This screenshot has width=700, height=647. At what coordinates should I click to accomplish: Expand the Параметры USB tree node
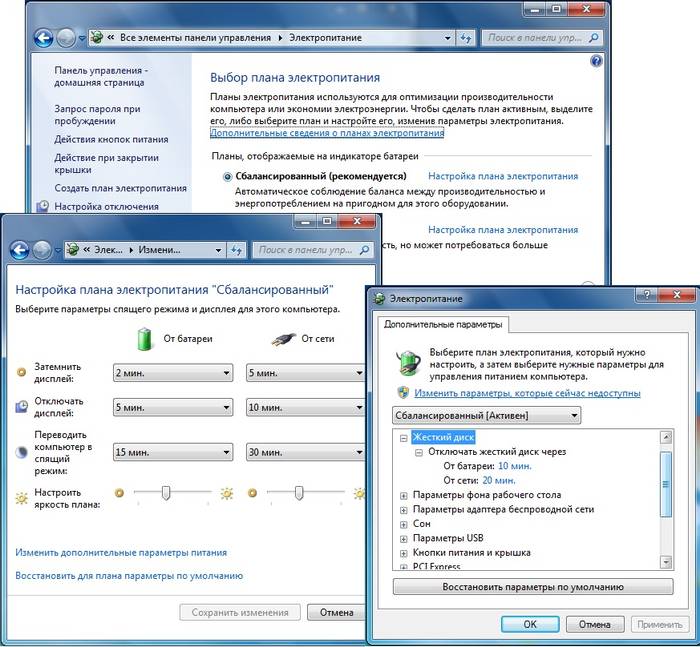click(x=403, y=538)
